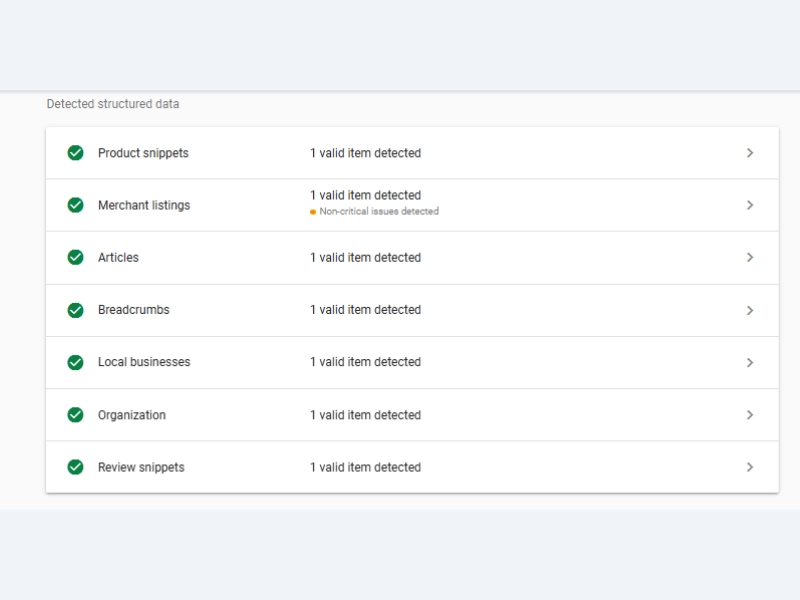Open Local businesses details via the chevron
800x600 pixels.
(750, 362)
